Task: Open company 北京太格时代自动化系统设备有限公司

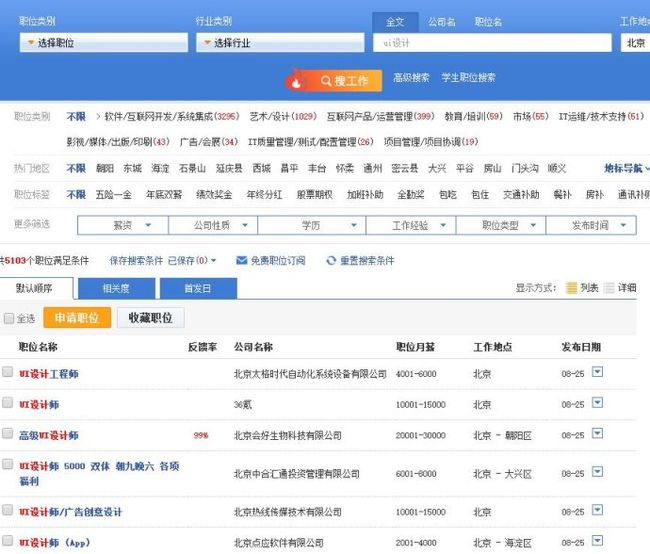Action: tap(310, 374)
